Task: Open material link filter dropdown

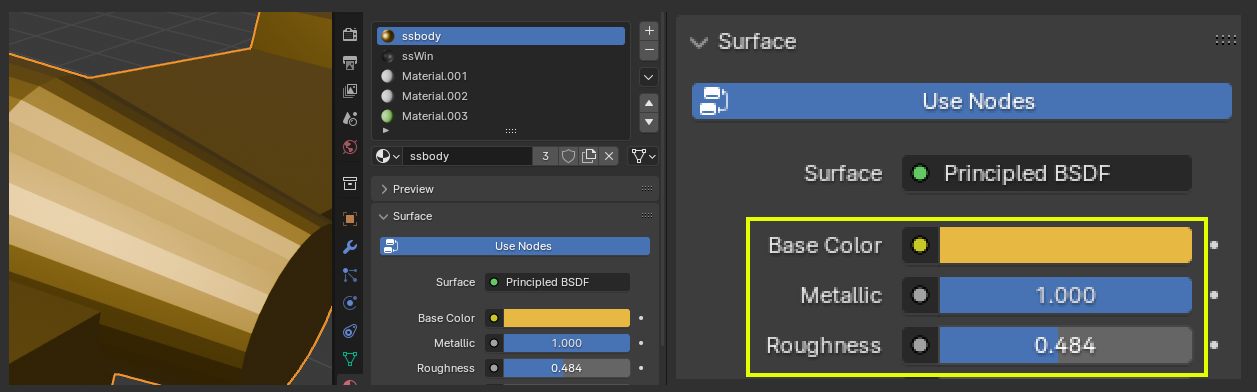Action: pyautogui.click(x=644, y=156)
